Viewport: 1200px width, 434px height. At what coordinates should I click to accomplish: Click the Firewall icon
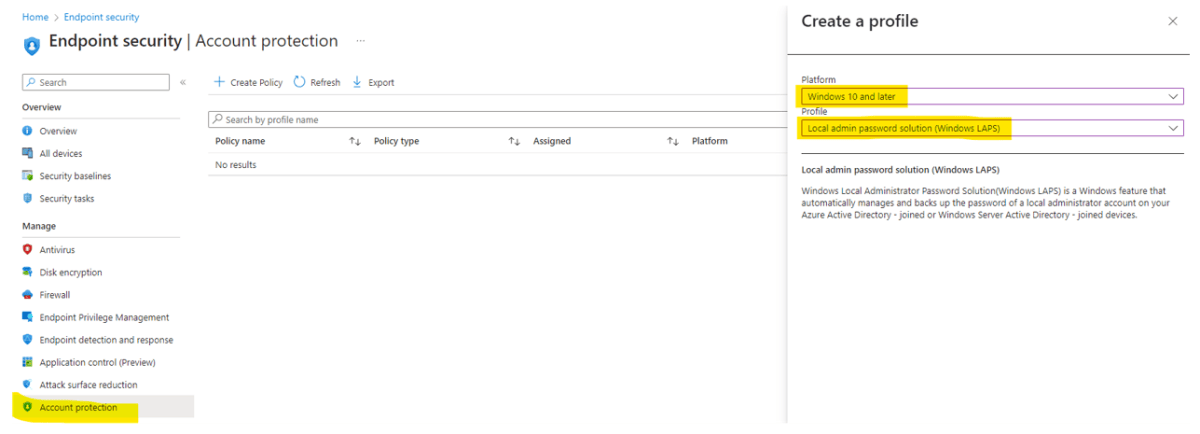[28, 295]
